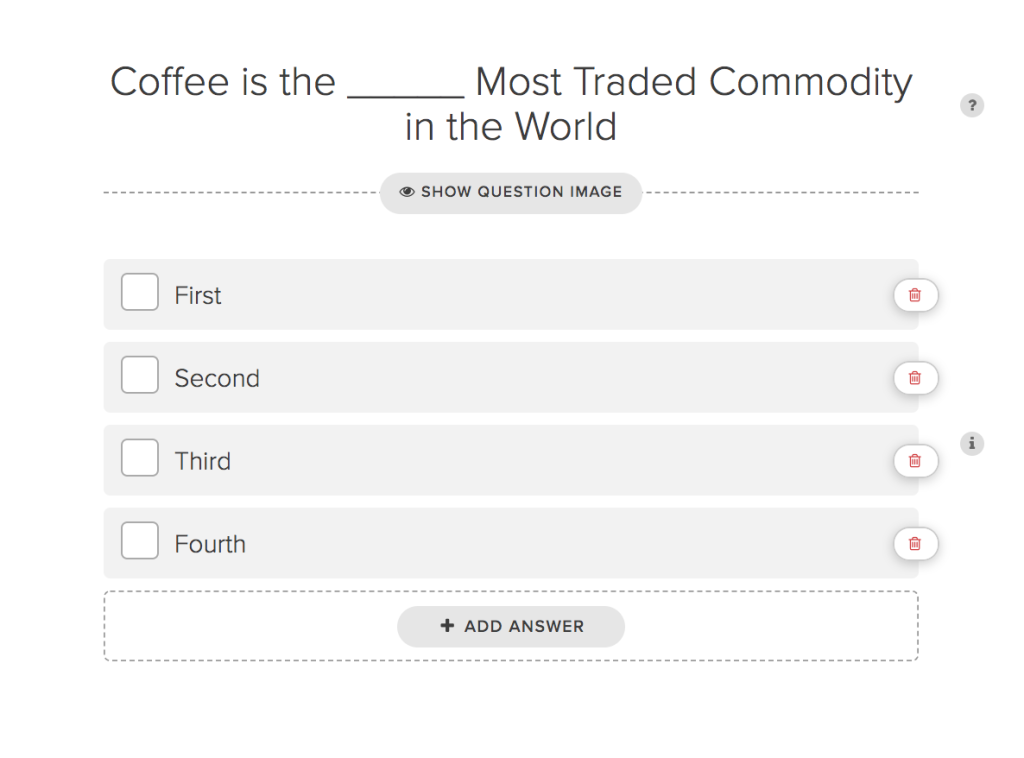This screenshot has height=758, width=1024.
Task: Click the eye icon in Show Question Image
Action: pos(407,192)
